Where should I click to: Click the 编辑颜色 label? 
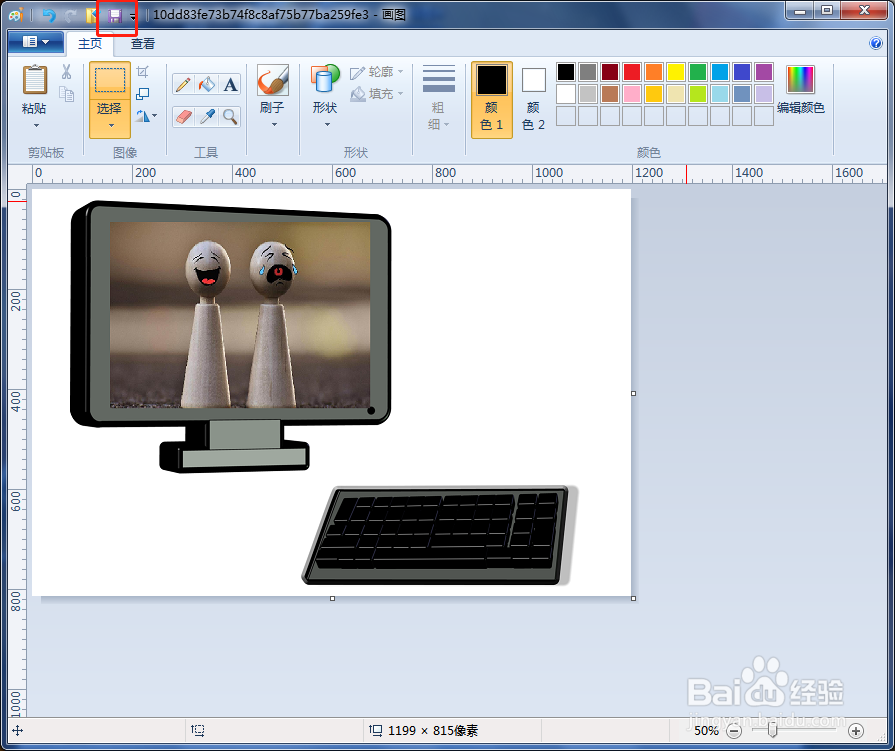pos(800,107)
